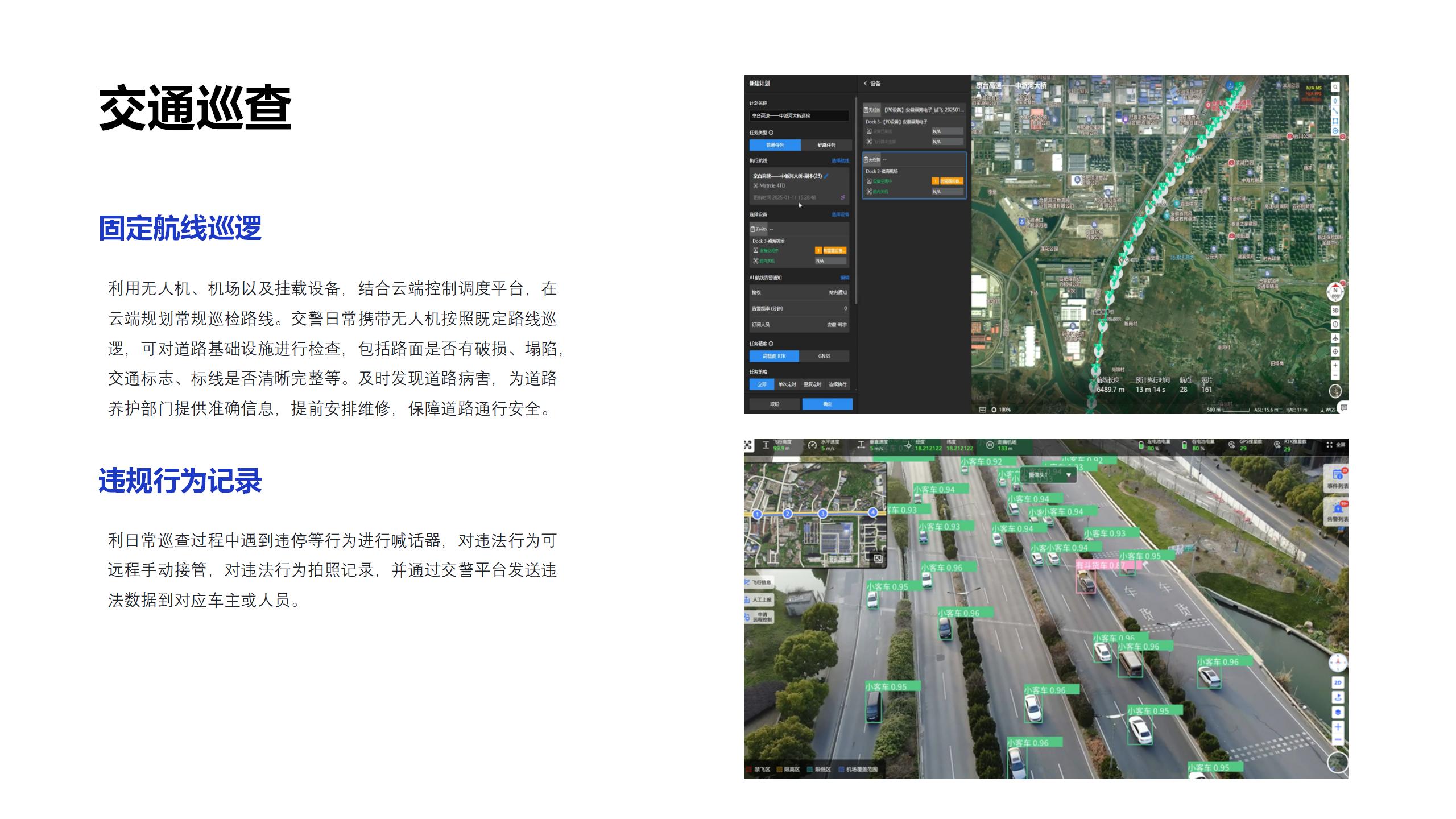Click the compass icon on the video view
This screenshot has height=819, width=1456.
pos(1338,663)
